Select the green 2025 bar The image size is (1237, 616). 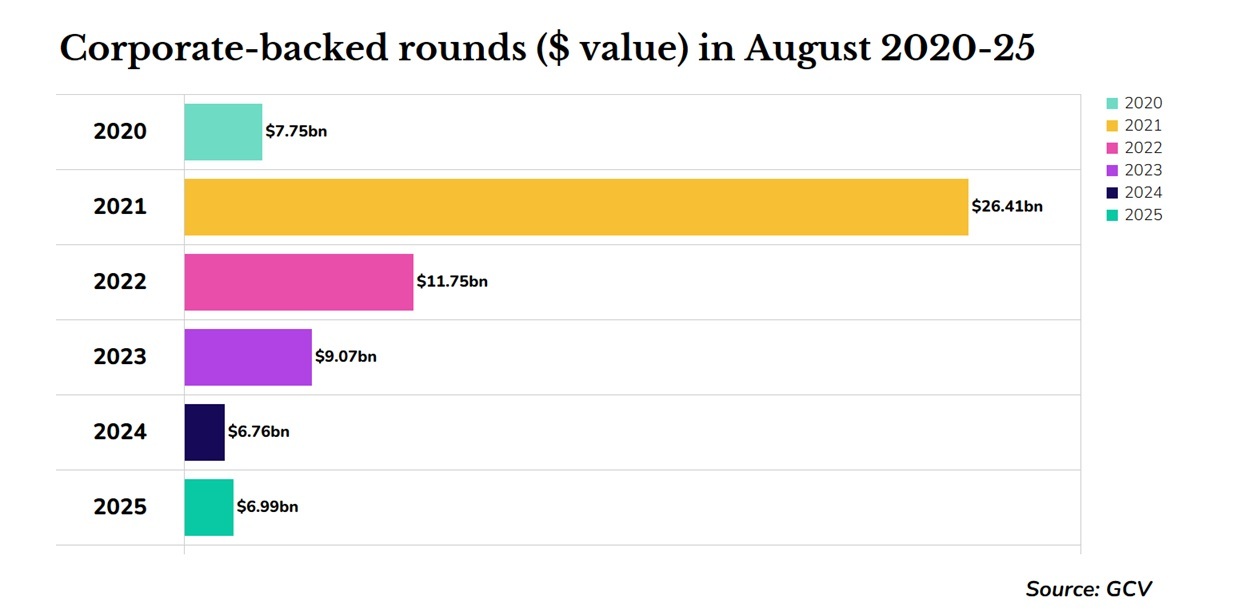pyautogui.click(x=209, y=507)
